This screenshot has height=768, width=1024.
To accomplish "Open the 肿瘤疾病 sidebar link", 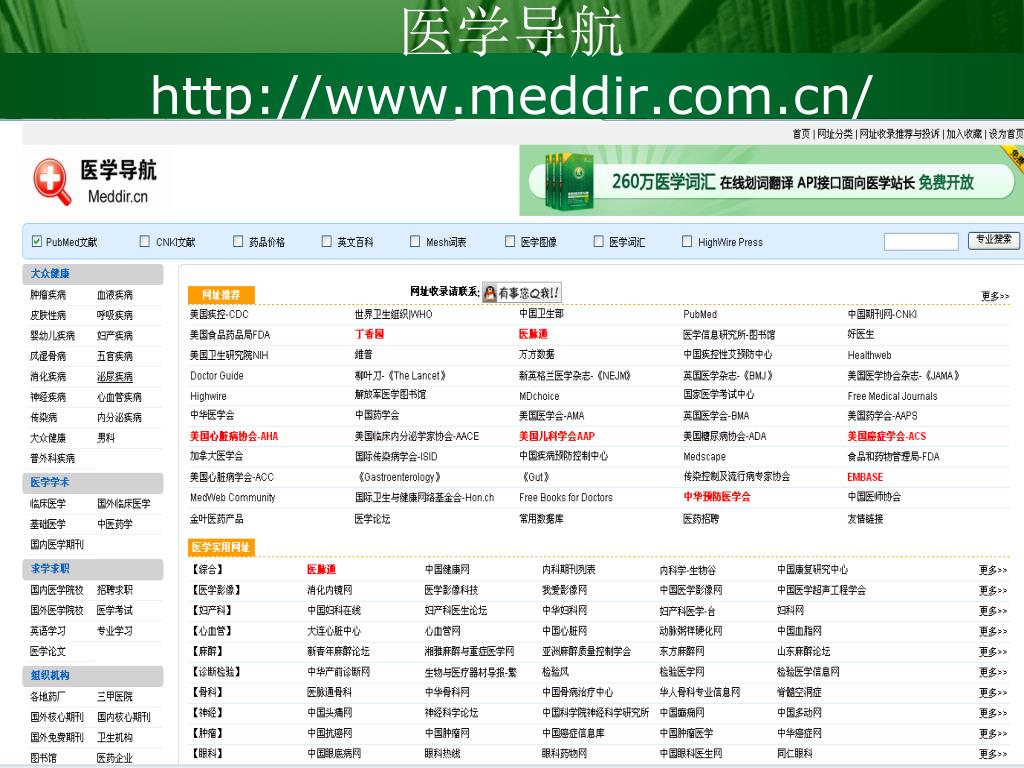I will [48, 295].
